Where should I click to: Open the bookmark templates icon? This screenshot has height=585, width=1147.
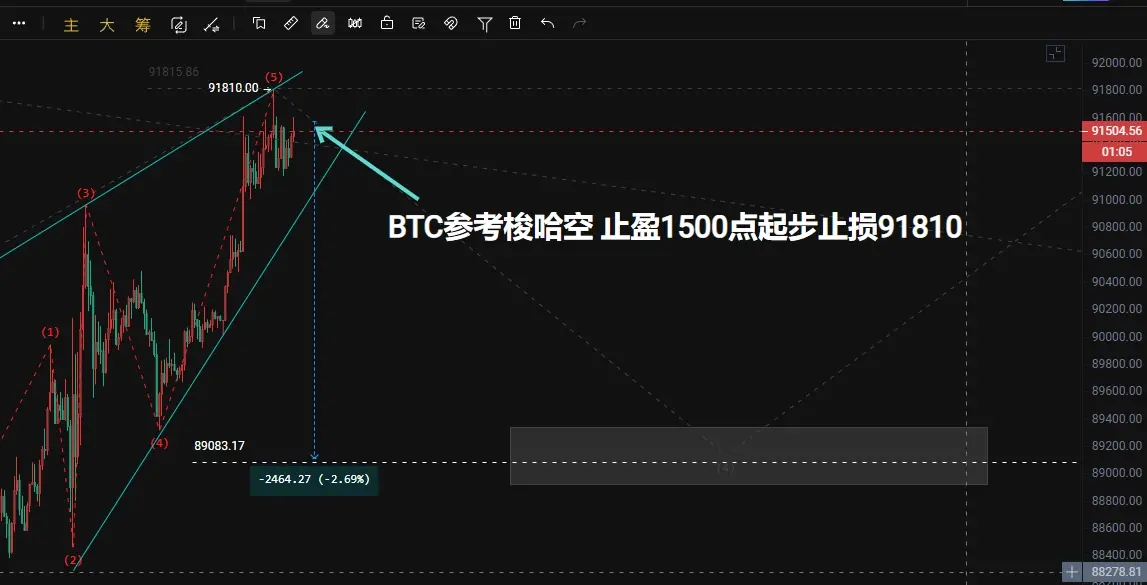point(259,23)
